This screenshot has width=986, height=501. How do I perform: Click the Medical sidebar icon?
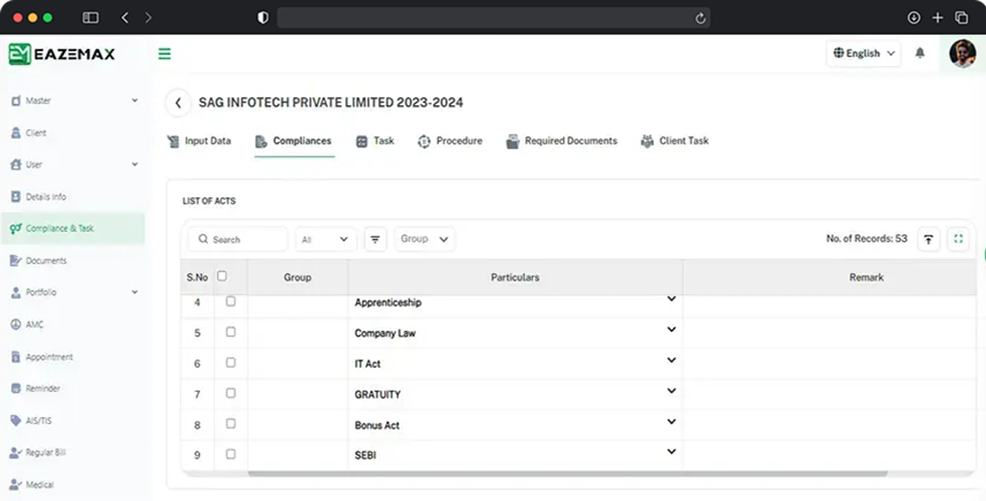coord(16,485)
